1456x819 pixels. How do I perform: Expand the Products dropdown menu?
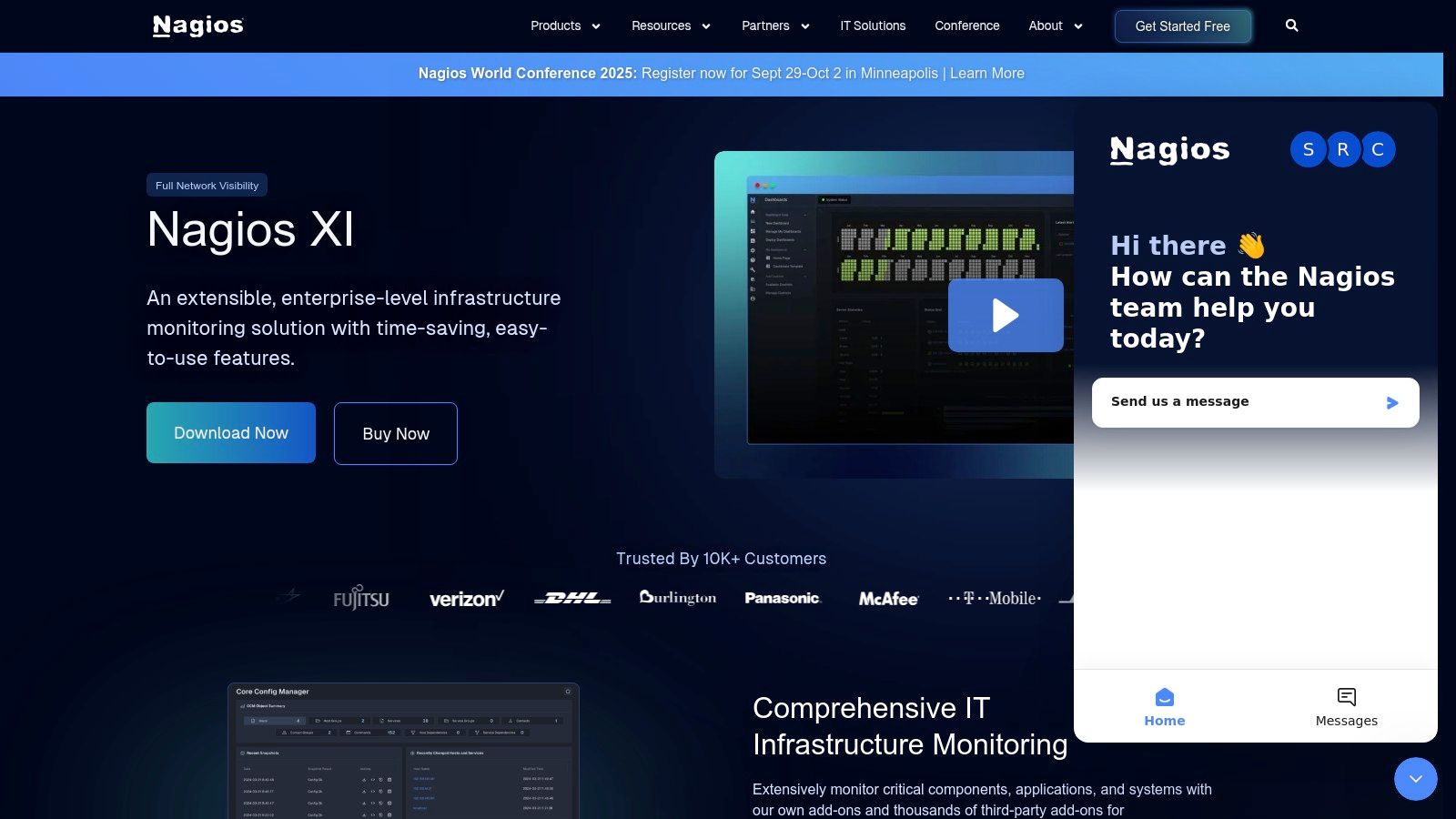(x=565, y=25)
